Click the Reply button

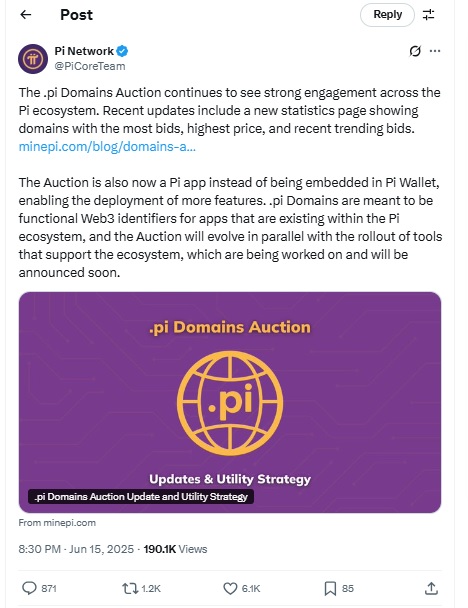387,15
